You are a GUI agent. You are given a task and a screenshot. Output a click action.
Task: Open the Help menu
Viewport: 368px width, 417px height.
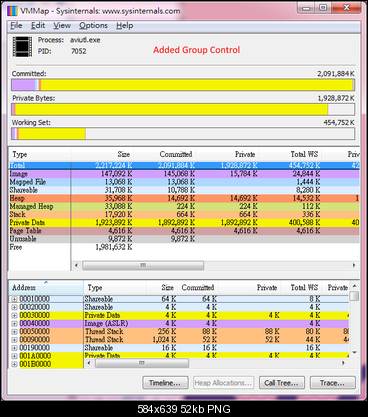(x=125, y=26)
